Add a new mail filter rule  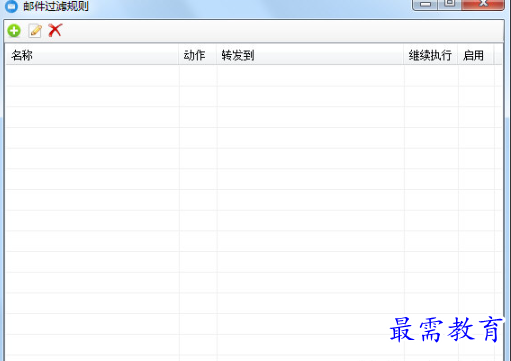[x=14, y=31]
